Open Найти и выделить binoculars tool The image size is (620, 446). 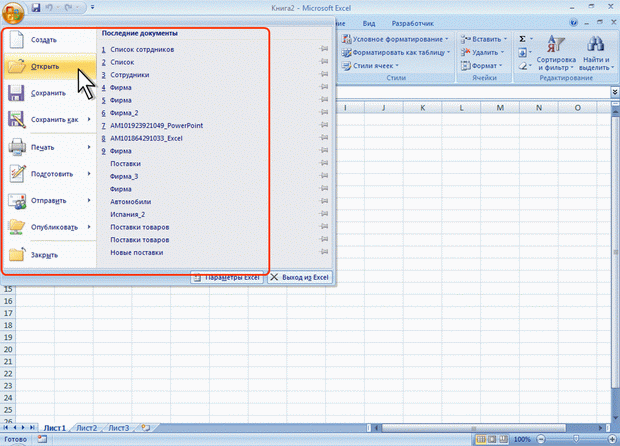(596, 53)
